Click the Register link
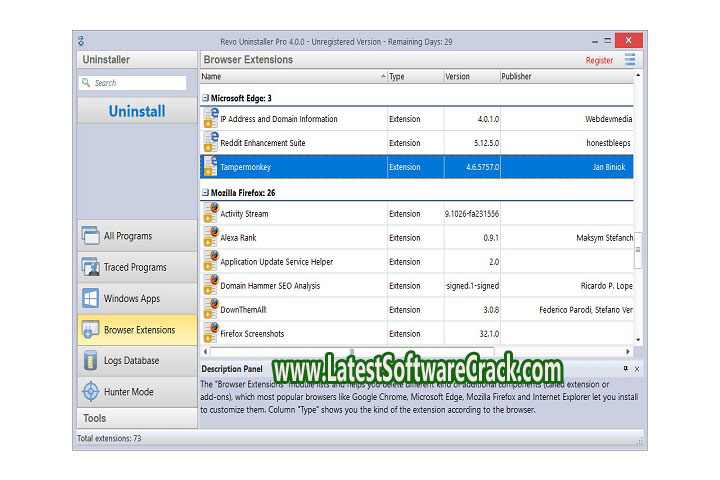720x480 pixels. [x=599, y=60]
